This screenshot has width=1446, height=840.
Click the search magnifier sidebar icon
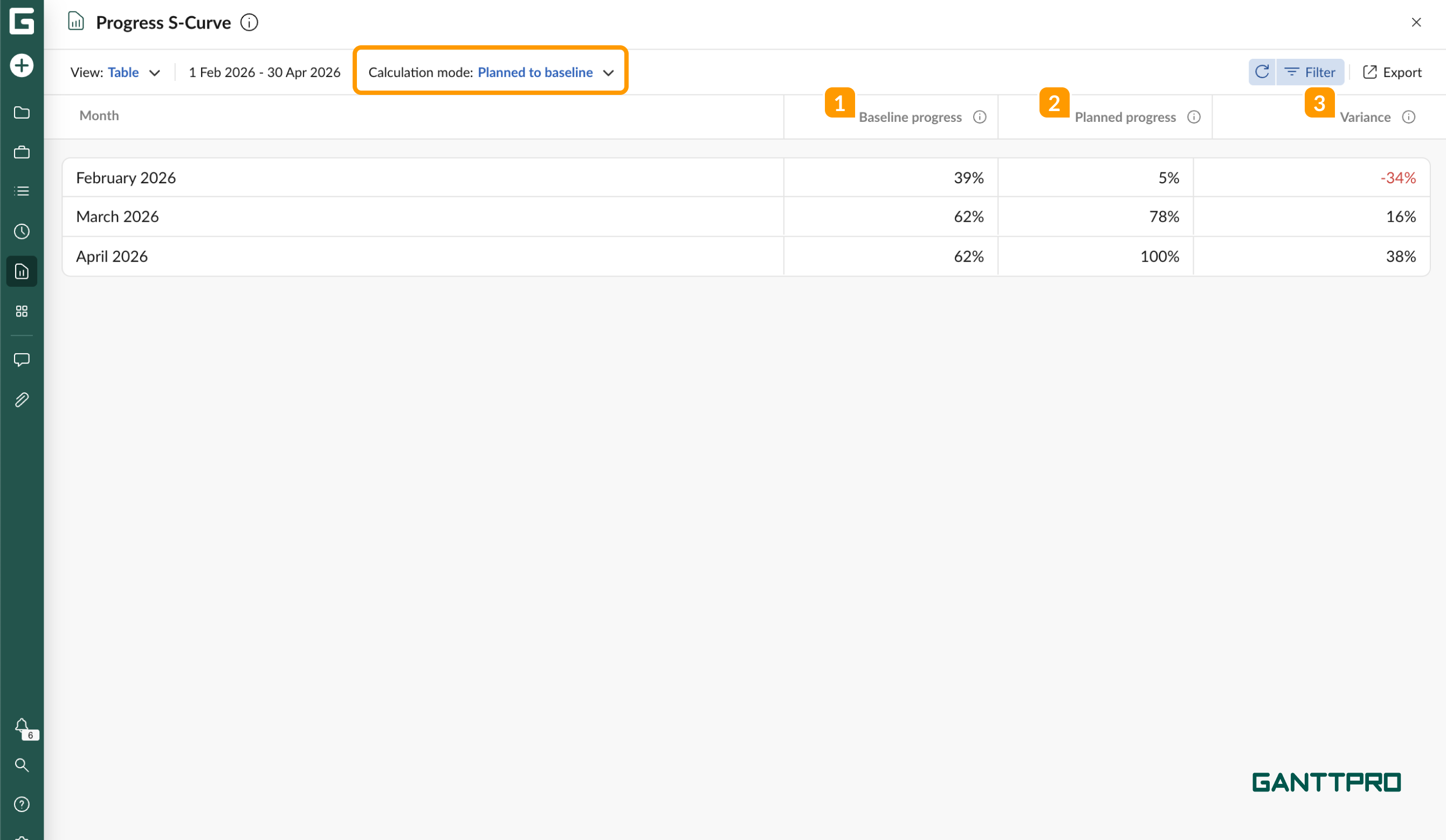coord(22,765)
